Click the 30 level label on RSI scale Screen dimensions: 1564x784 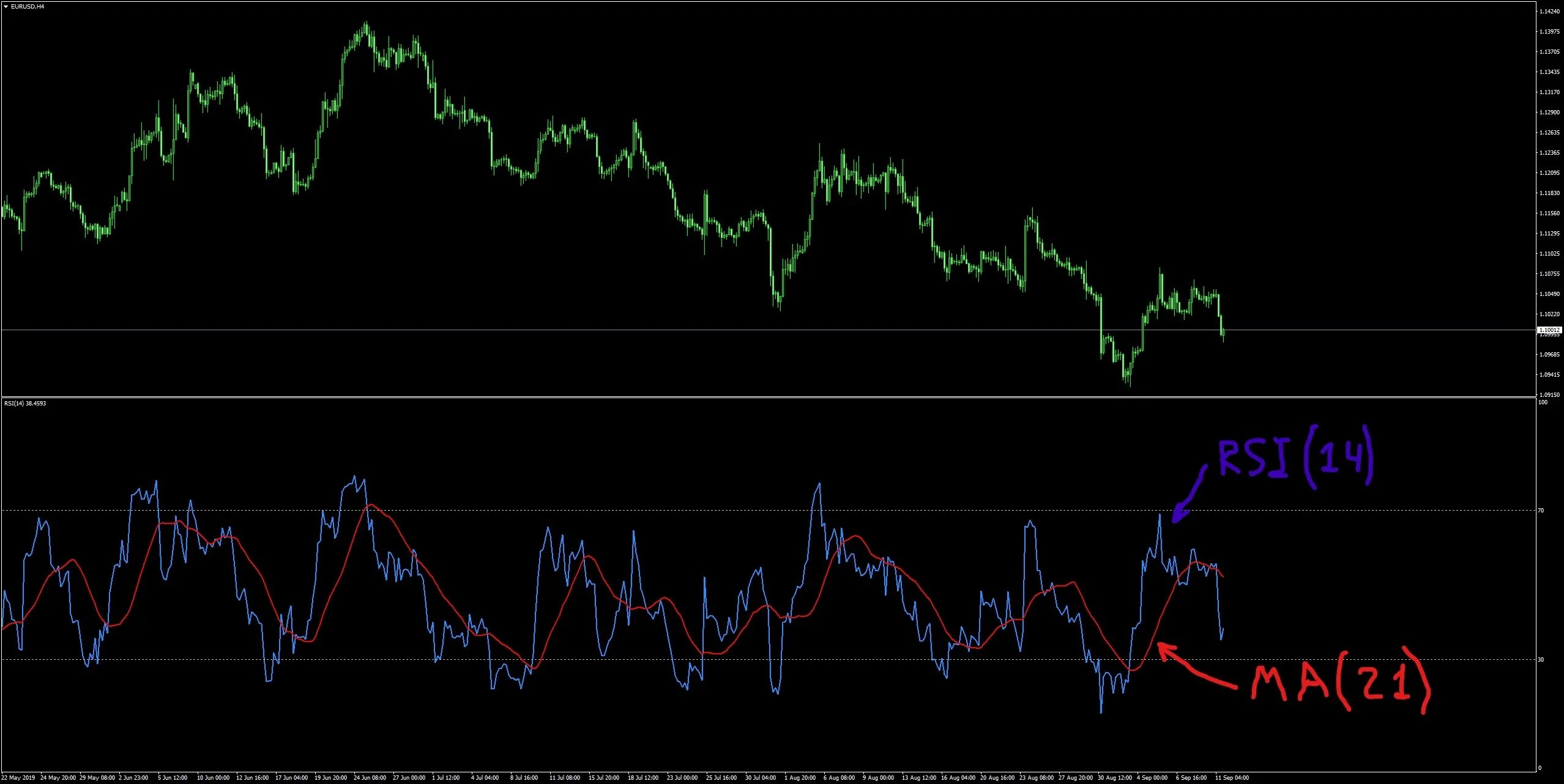(1541, 660)
